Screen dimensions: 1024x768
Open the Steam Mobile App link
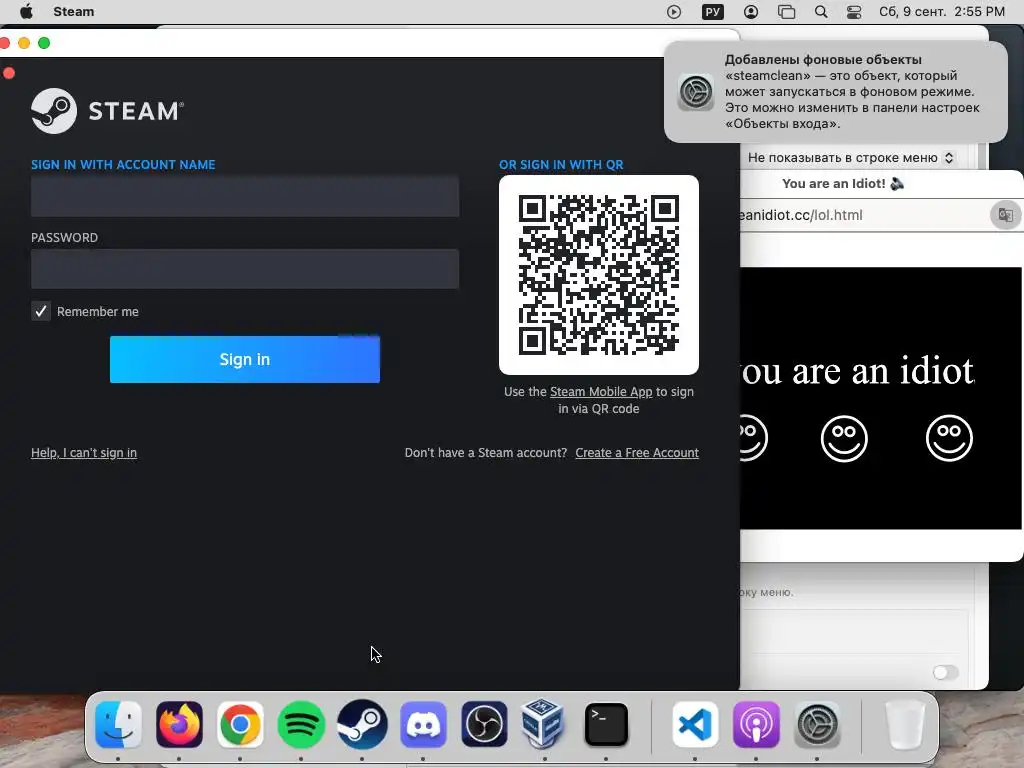(601, 392)
